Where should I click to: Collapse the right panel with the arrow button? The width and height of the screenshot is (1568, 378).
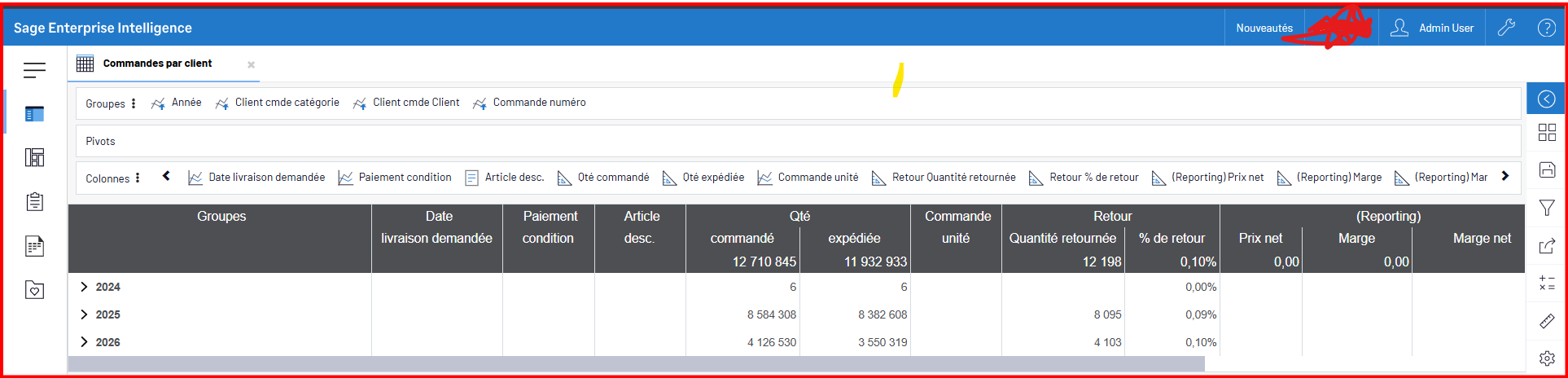[x=1546, y=99]
